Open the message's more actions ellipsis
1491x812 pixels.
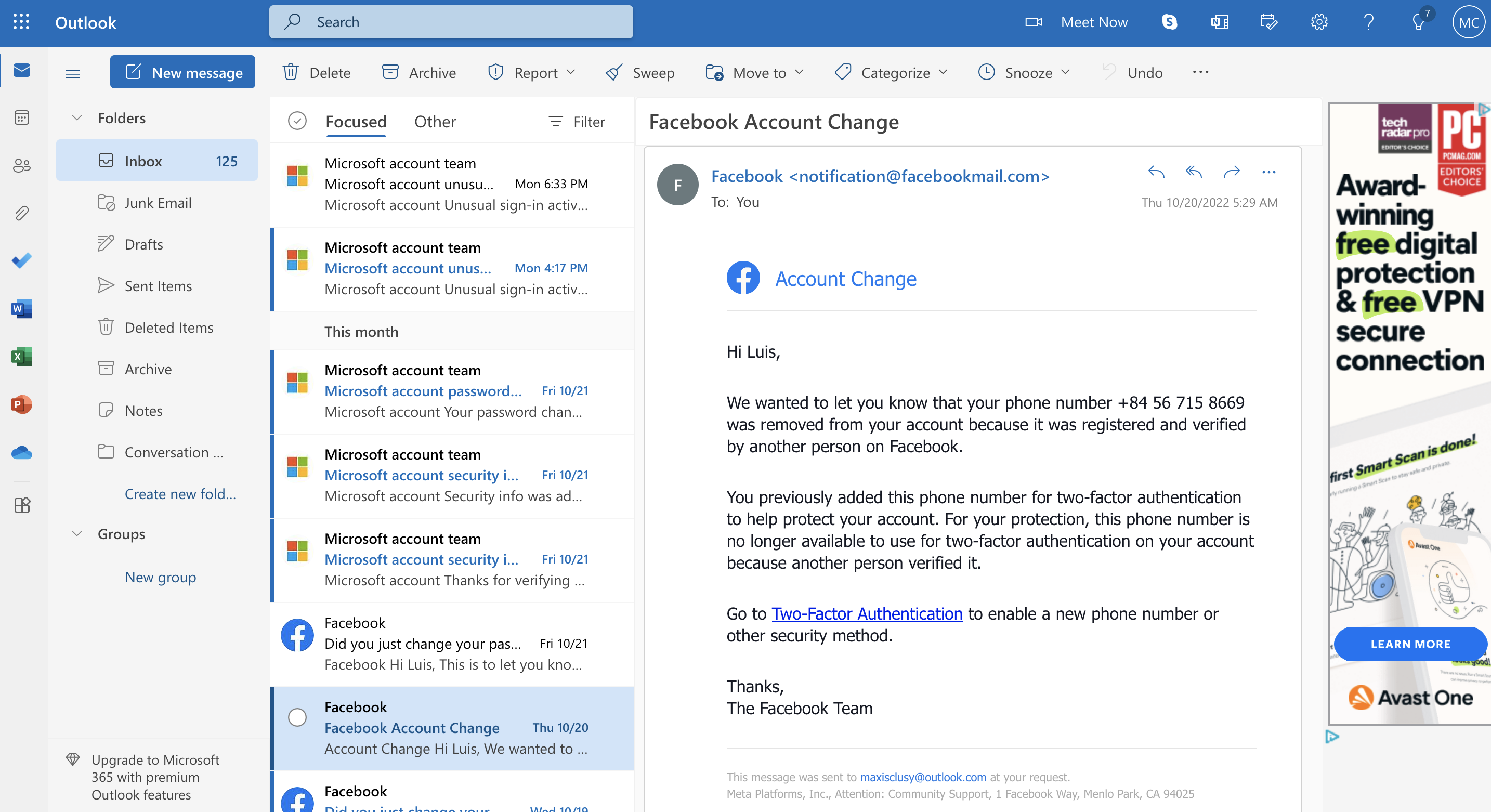[x=1268, y=172]
